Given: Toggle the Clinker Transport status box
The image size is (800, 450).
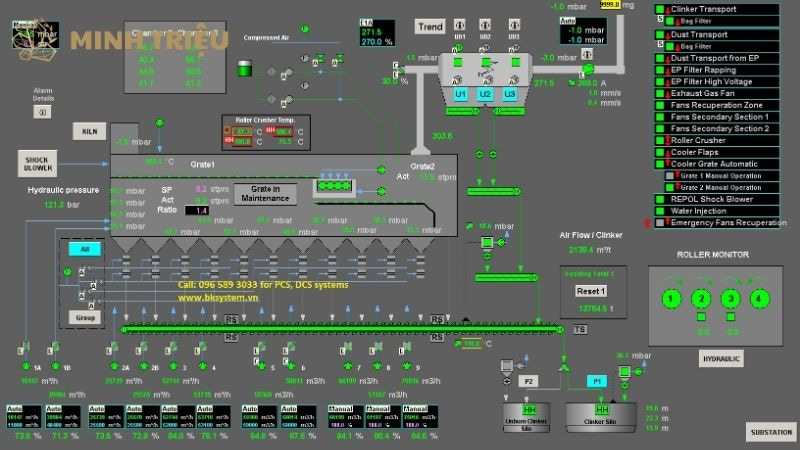Looking at the screenshot, I should (x=660, y=9).
